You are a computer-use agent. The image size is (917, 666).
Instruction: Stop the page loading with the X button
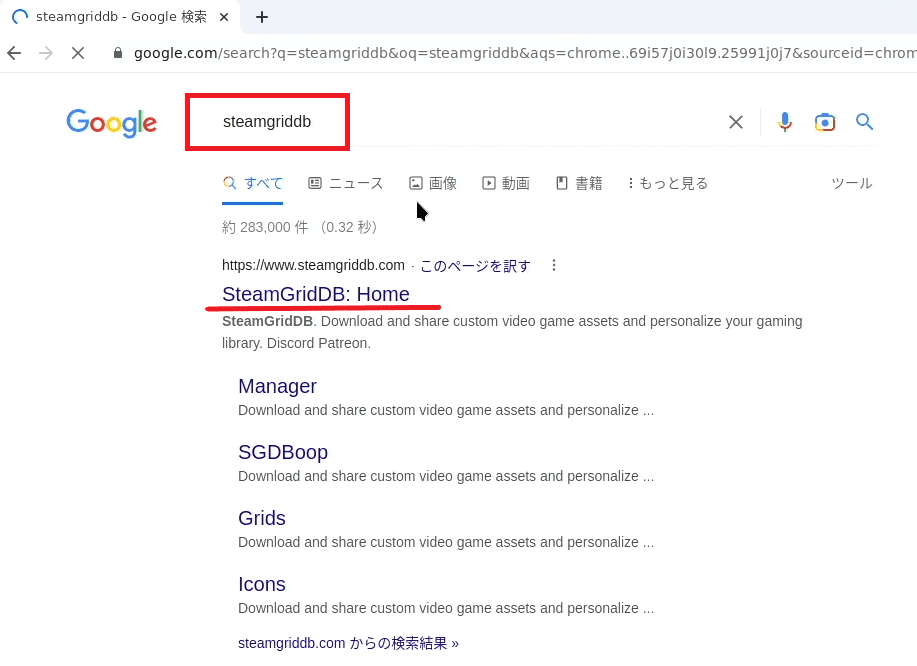pos(78,53)
